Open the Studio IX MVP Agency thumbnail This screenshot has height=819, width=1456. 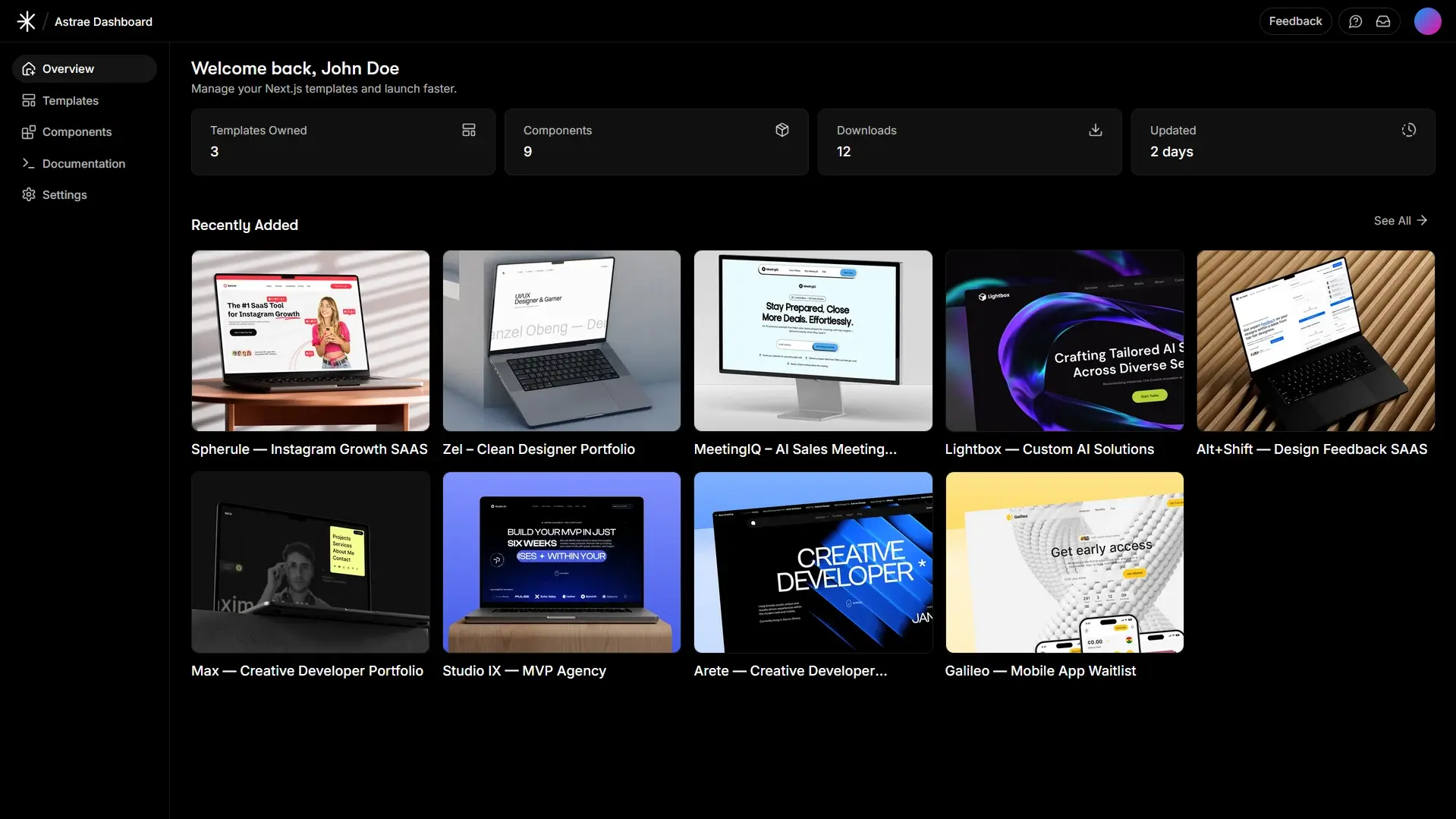(561, 562)
